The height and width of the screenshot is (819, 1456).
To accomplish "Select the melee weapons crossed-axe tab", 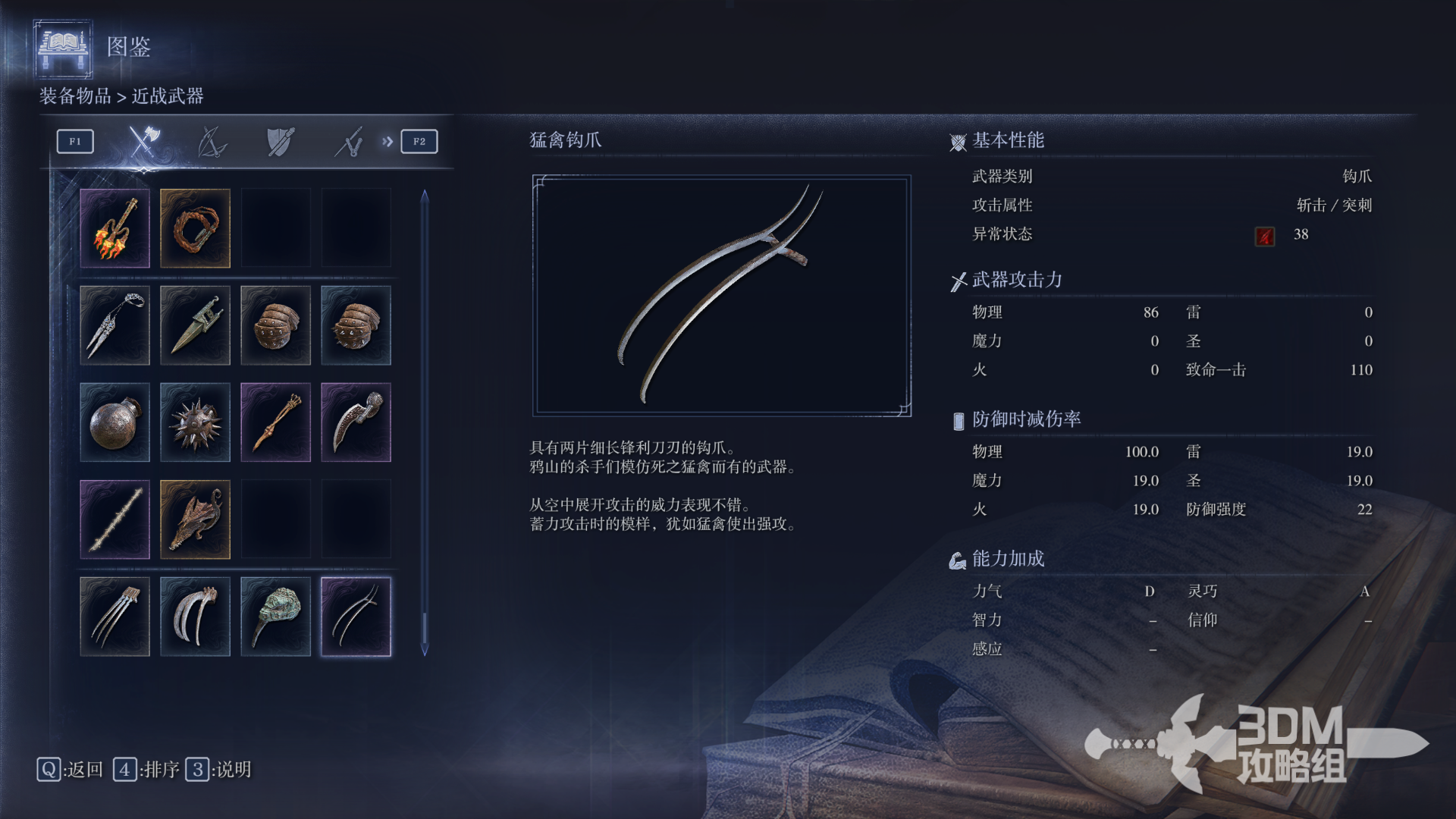I will [x=143, y=141].
